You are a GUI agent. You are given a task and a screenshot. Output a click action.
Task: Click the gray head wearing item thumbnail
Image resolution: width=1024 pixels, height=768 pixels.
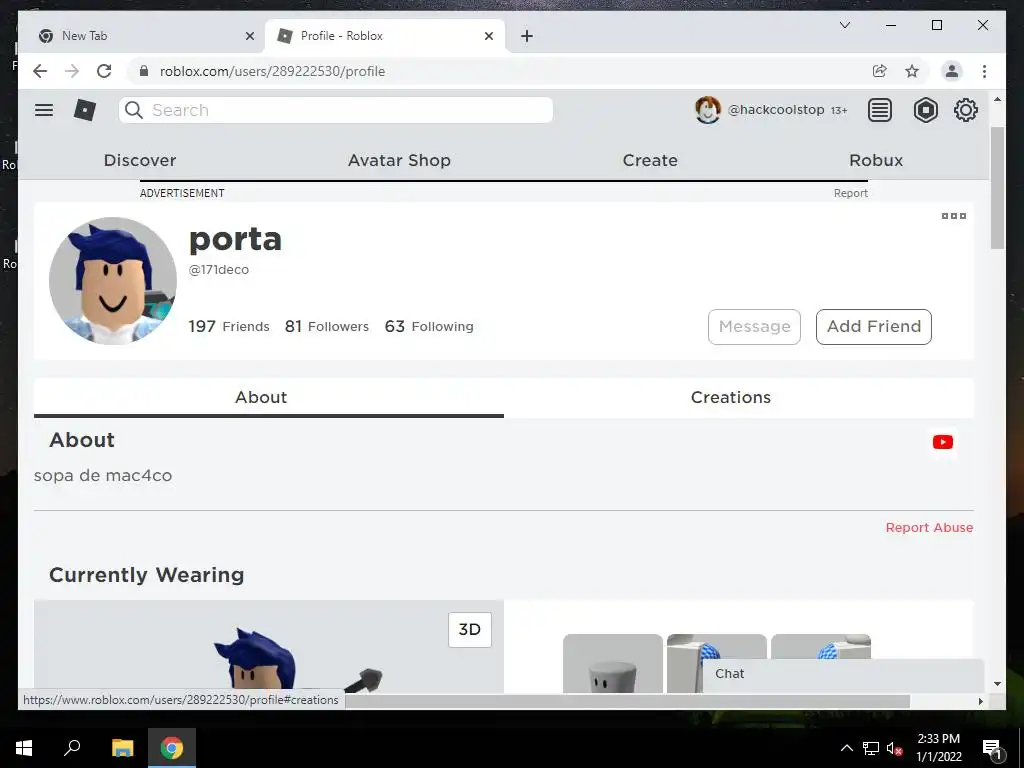[x=613, y=664]
